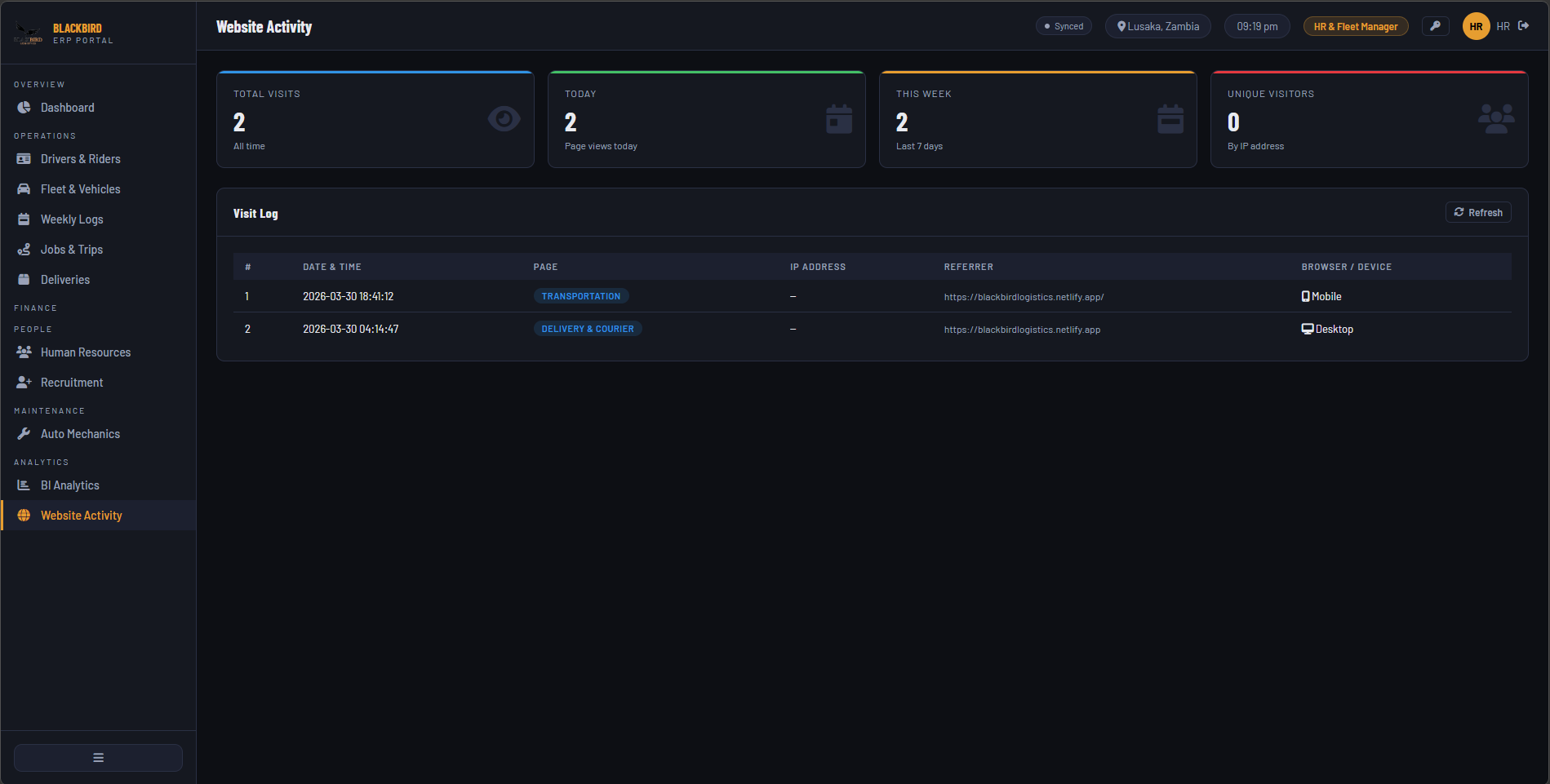The width and height of the screenshot is (1550, 784).
Task: Click the TRANSPORTATION page badge
Action: 581,295
